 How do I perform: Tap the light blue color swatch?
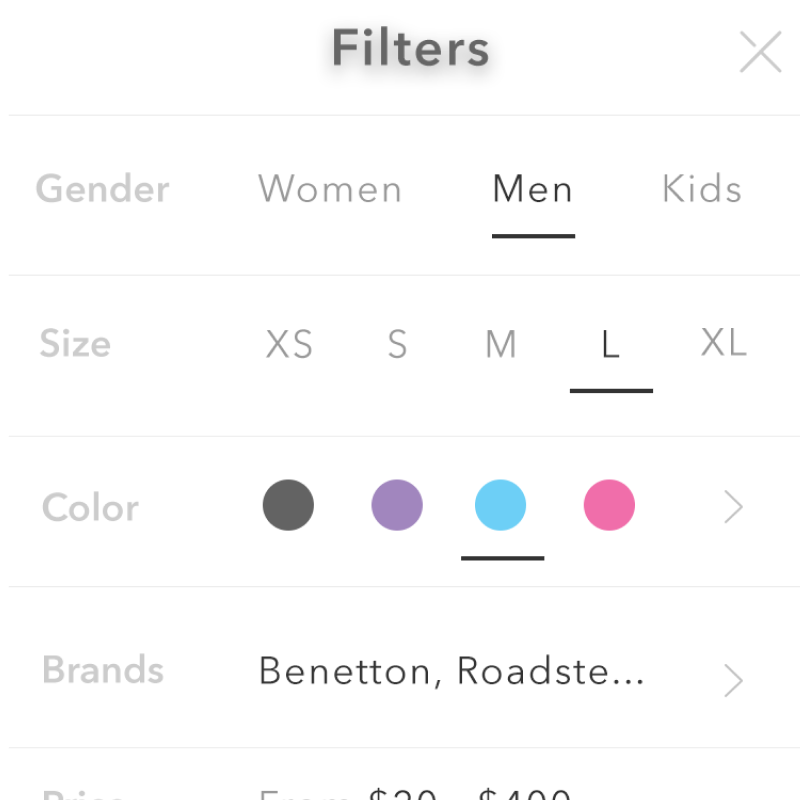pos(500,505)
